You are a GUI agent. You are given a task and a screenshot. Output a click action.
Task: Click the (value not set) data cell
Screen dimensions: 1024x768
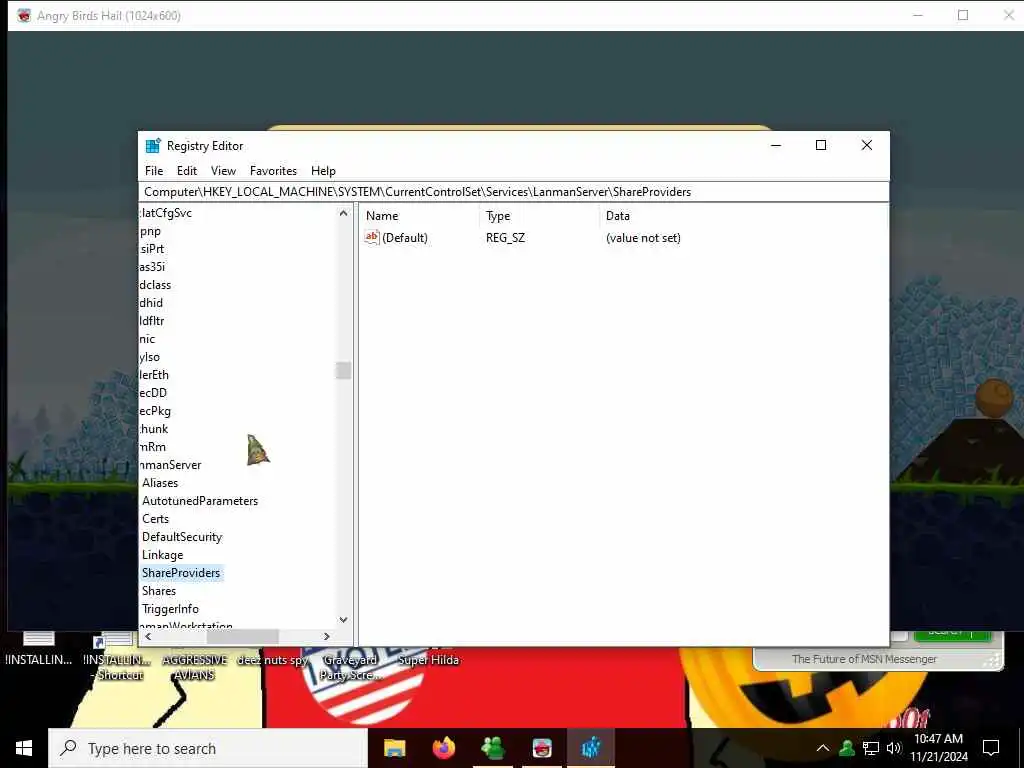point(643,238)
